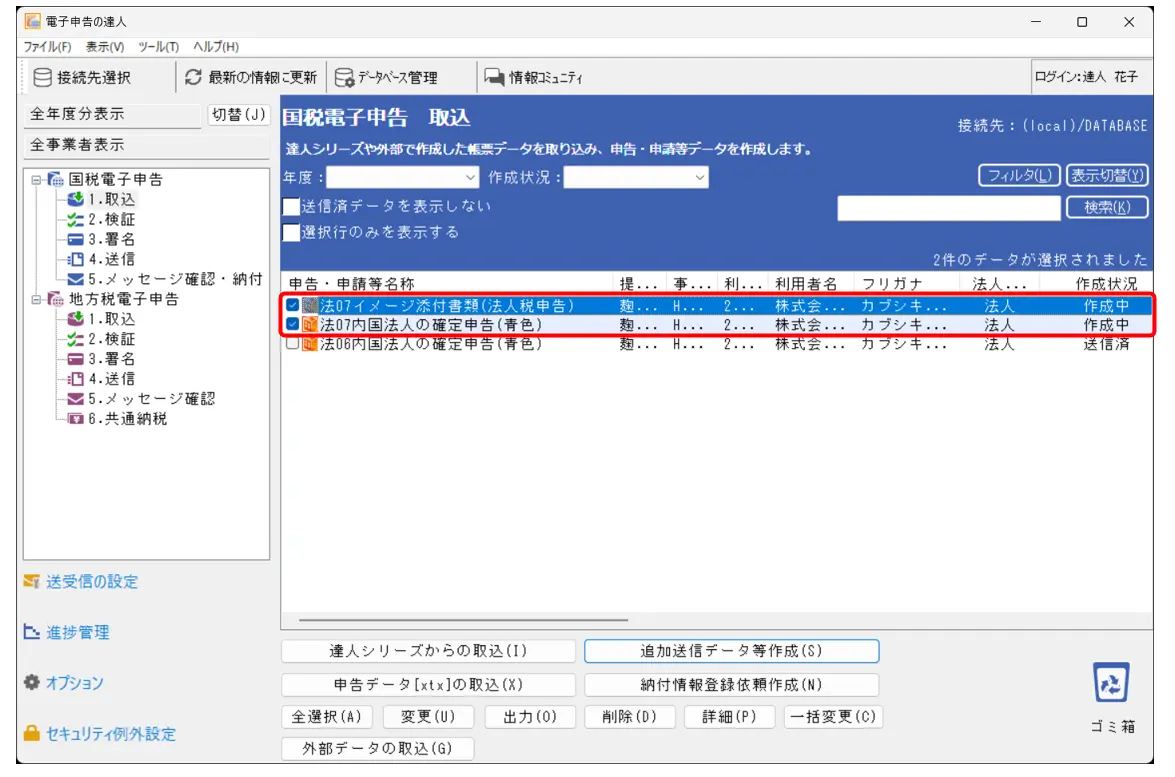This screenshot has width=1175, height=777.
Task: Toggle 選択行のみを表示する checkbox
Action: (291, 233)
